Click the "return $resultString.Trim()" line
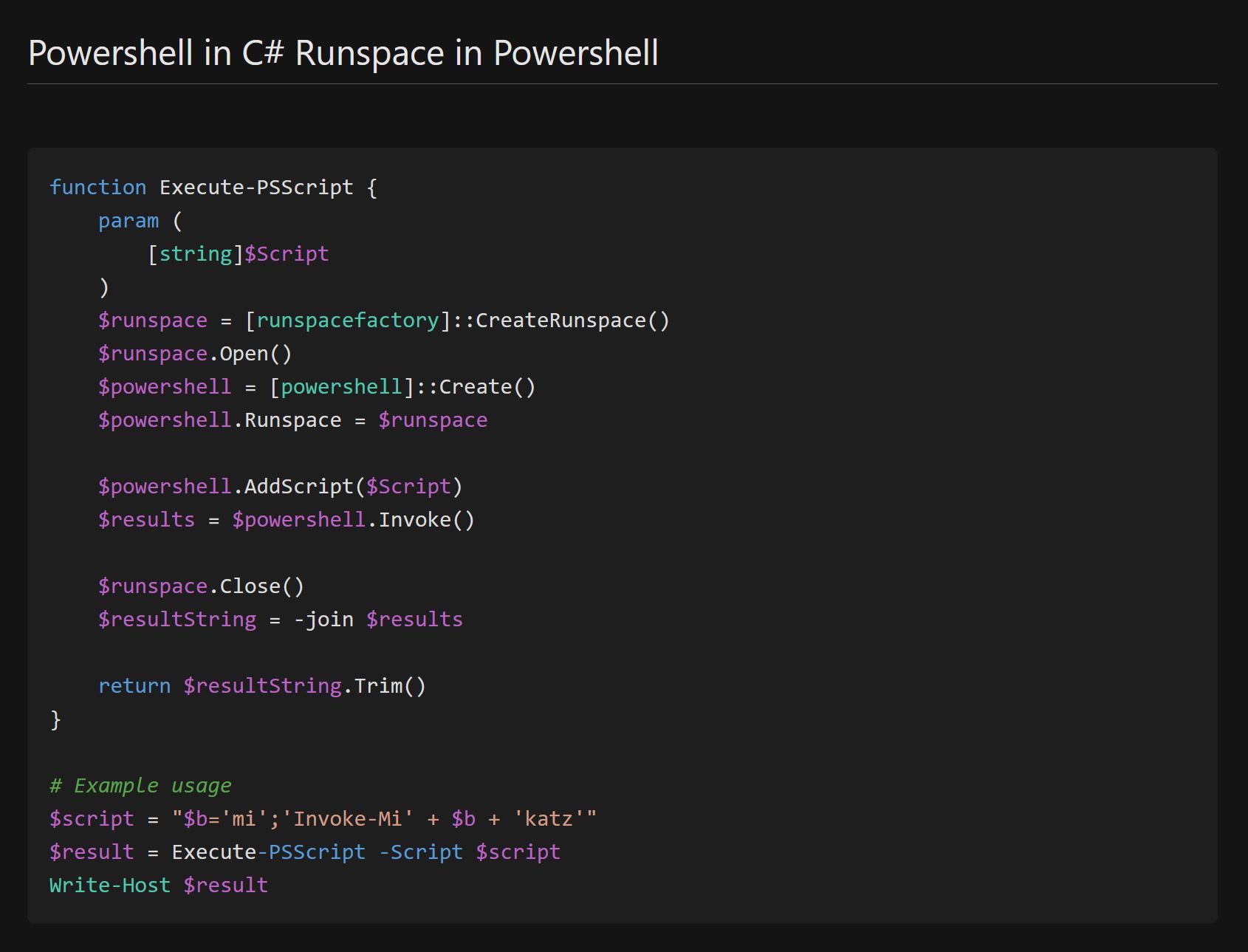The image size is (1248, 952). pos(262,686)
